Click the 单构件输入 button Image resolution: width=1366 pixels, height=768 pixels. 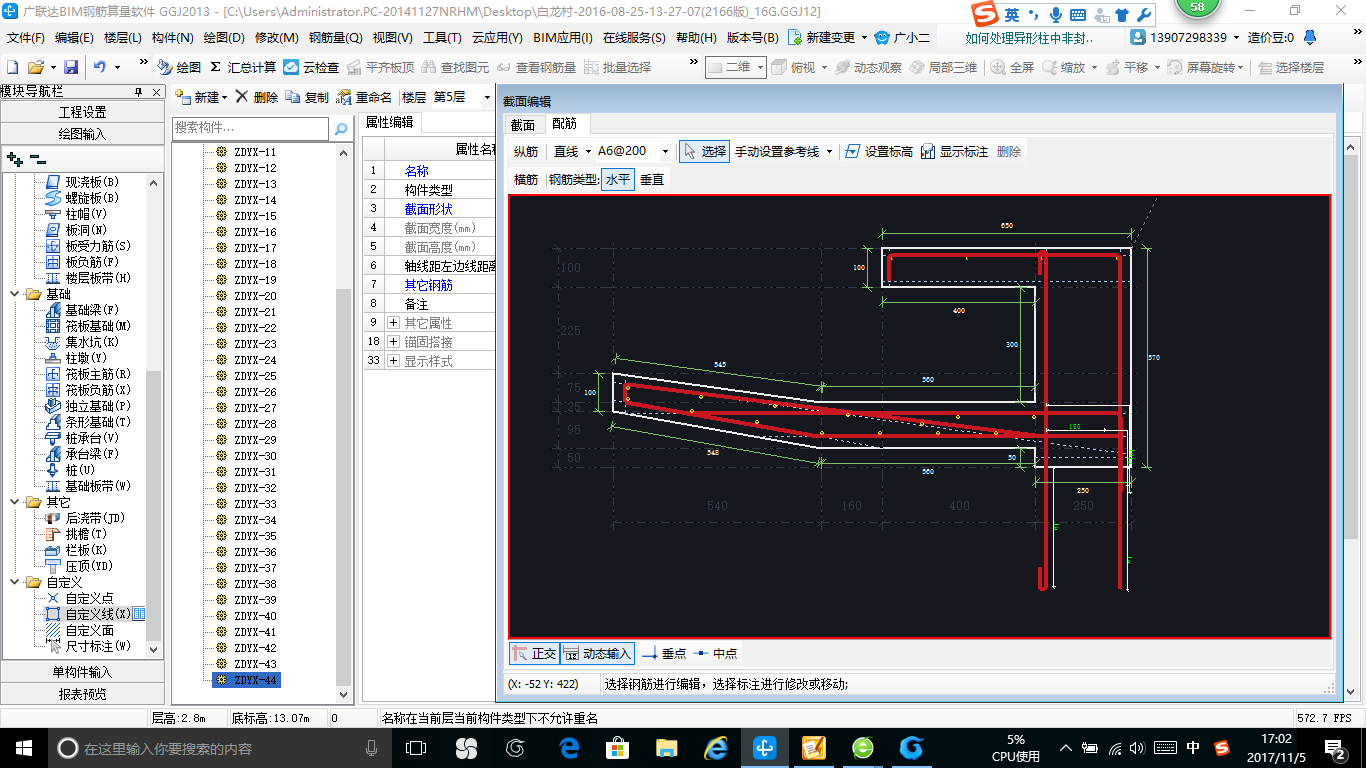pyautogui.click(x=82, y=672)
